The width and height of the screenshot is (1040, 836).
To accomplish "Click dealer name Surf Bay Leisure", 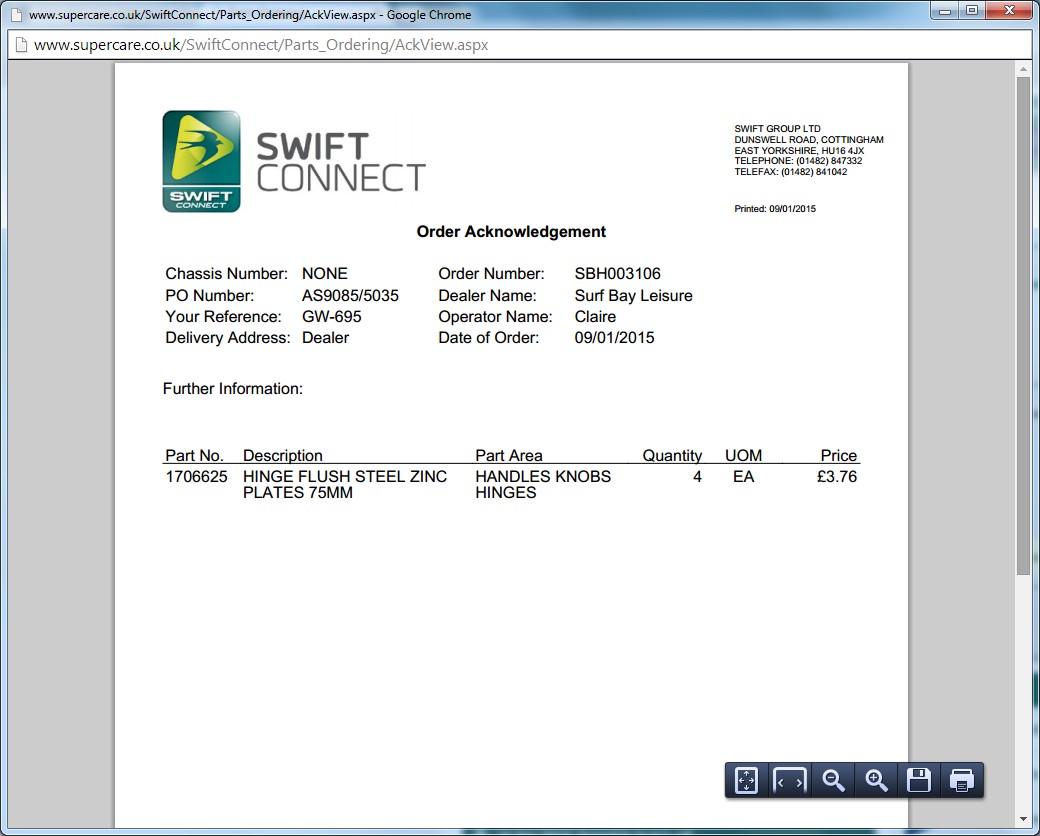I will pos(633,295).
